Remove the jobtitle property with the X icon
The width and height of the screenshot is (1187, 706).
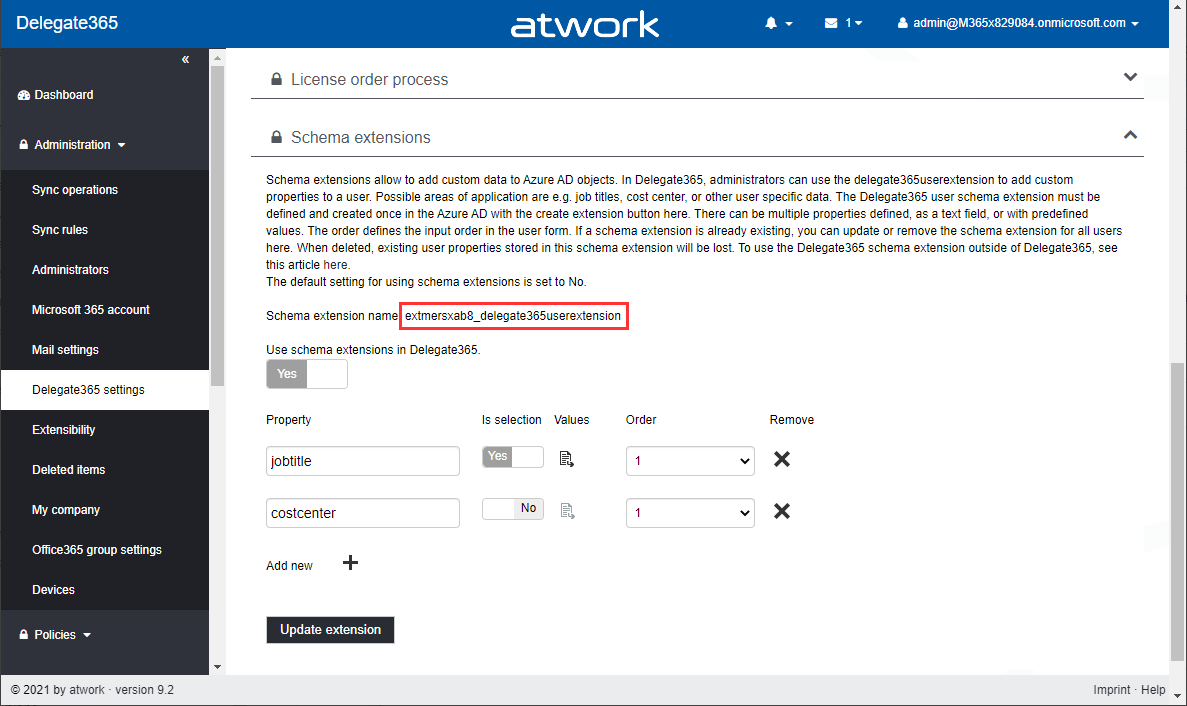[x=782, y=459]
